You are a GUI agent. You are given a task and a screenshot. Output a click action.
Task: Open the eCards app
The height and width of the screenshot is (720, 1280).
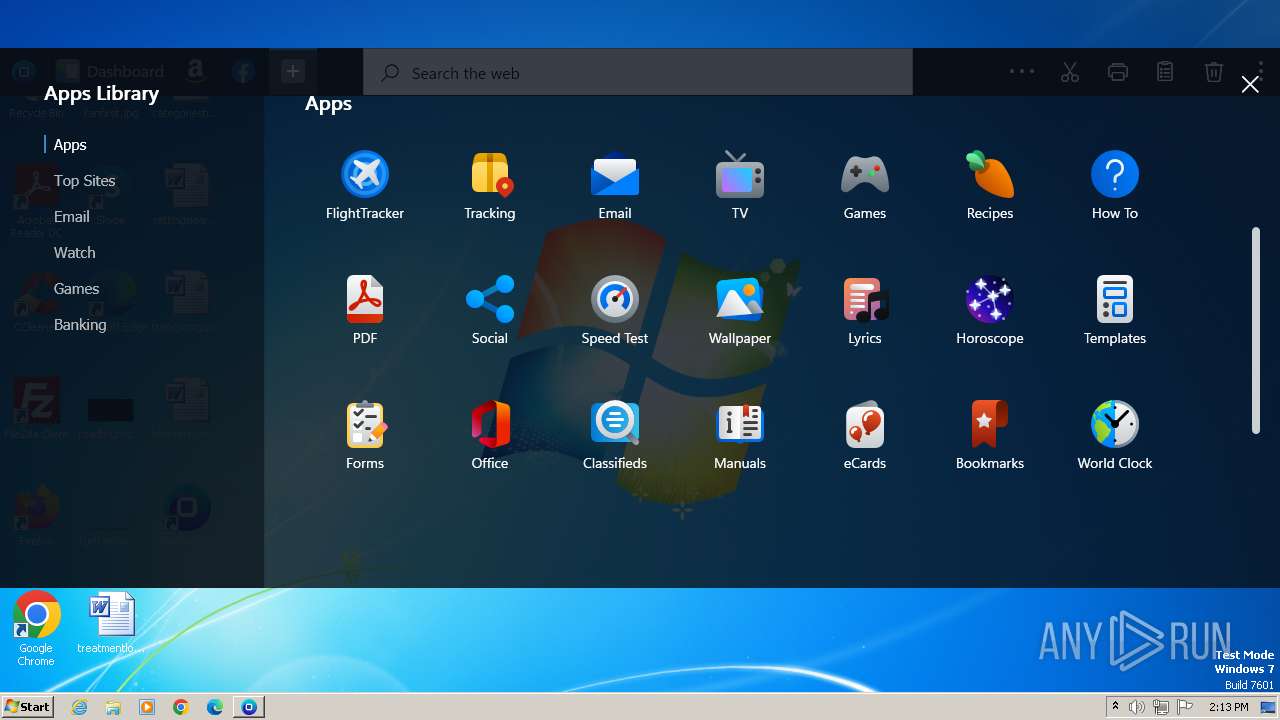865,436
